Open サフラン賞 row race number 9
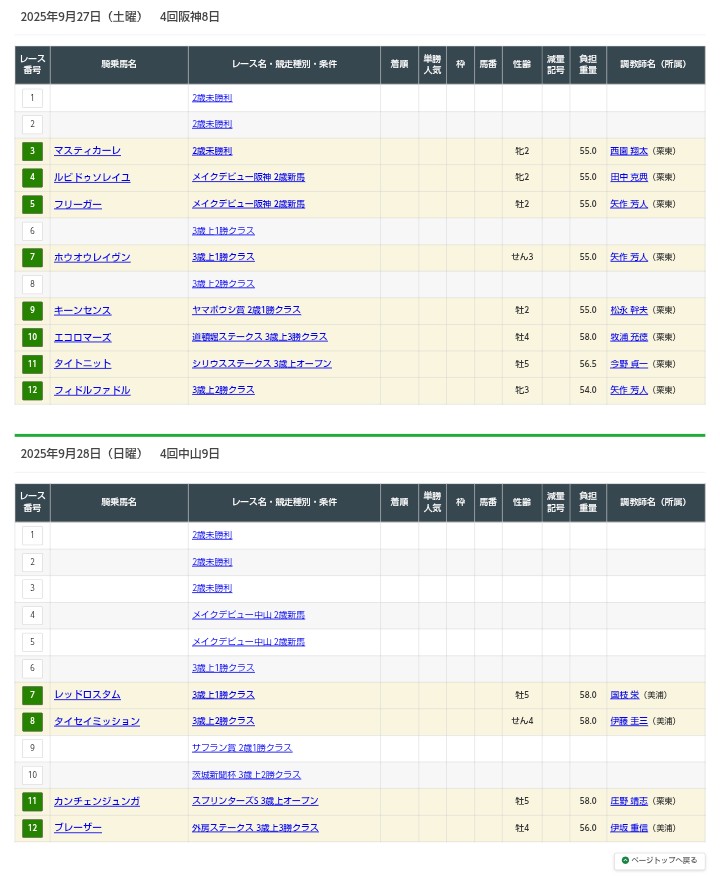Screen dimensions: 720x884 tap(32, 748)
